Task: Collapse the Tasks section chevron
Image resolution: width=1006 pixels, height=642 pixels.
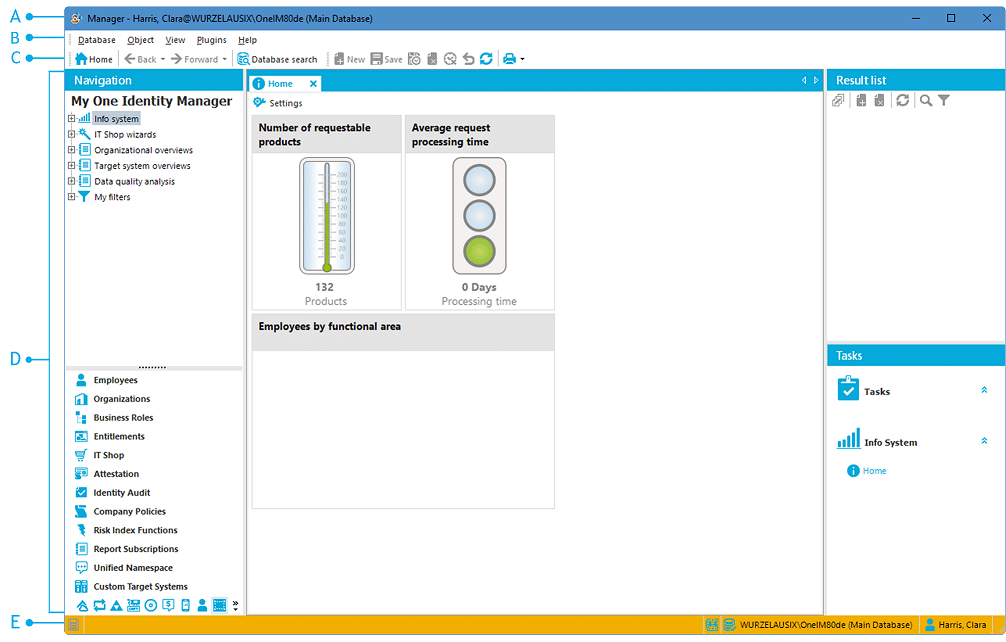Action: pos(984,391)
